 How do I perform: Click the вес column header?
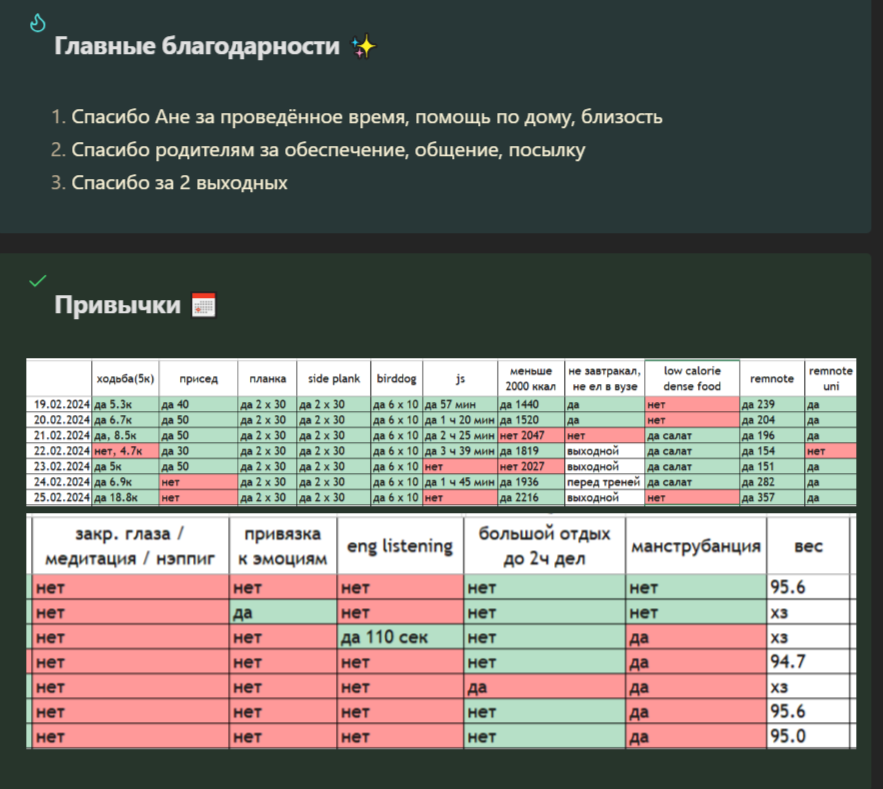coord(808,546)
